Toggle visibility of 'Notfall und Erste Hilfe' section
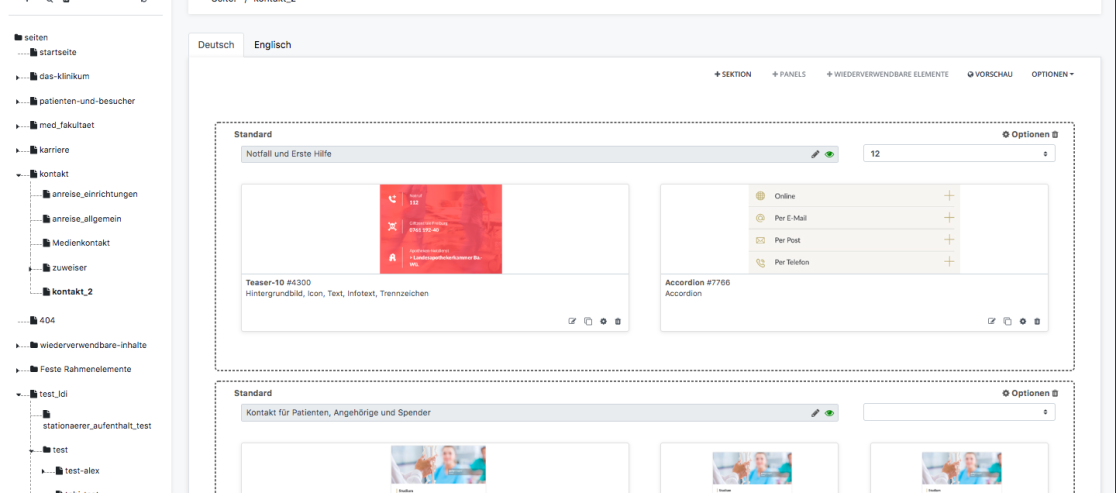This screenshot has width=1116, height=493. coord(829,154)
